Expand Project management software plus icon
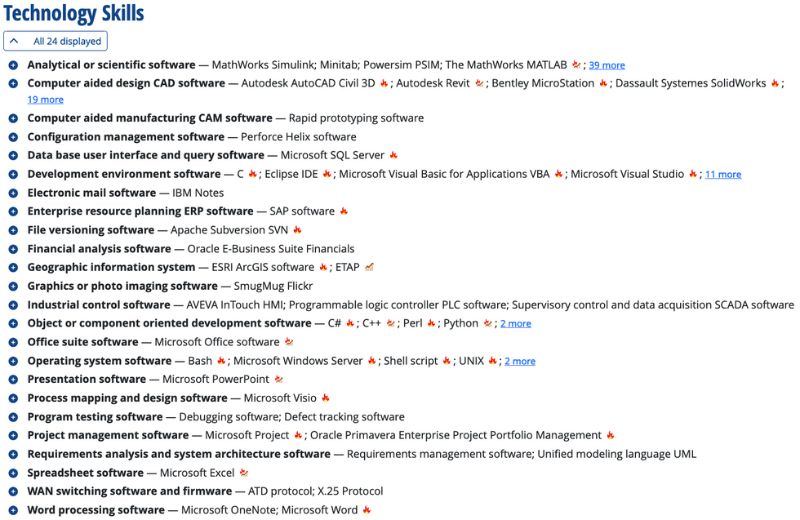This screenshot has width=800, height=520. (x=13, y=436)
